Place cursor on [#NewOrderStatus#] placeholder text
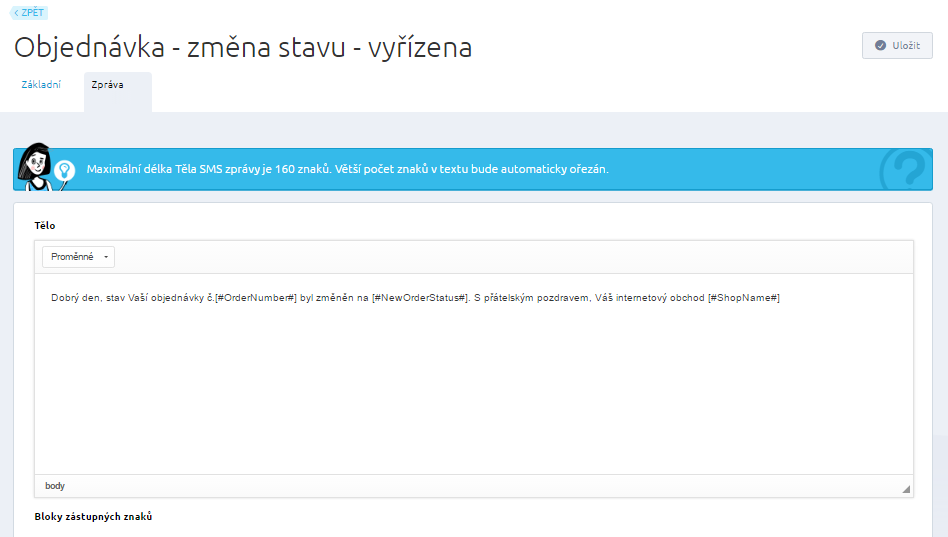This screenshot has height=537, width=948. pos(421,298)
